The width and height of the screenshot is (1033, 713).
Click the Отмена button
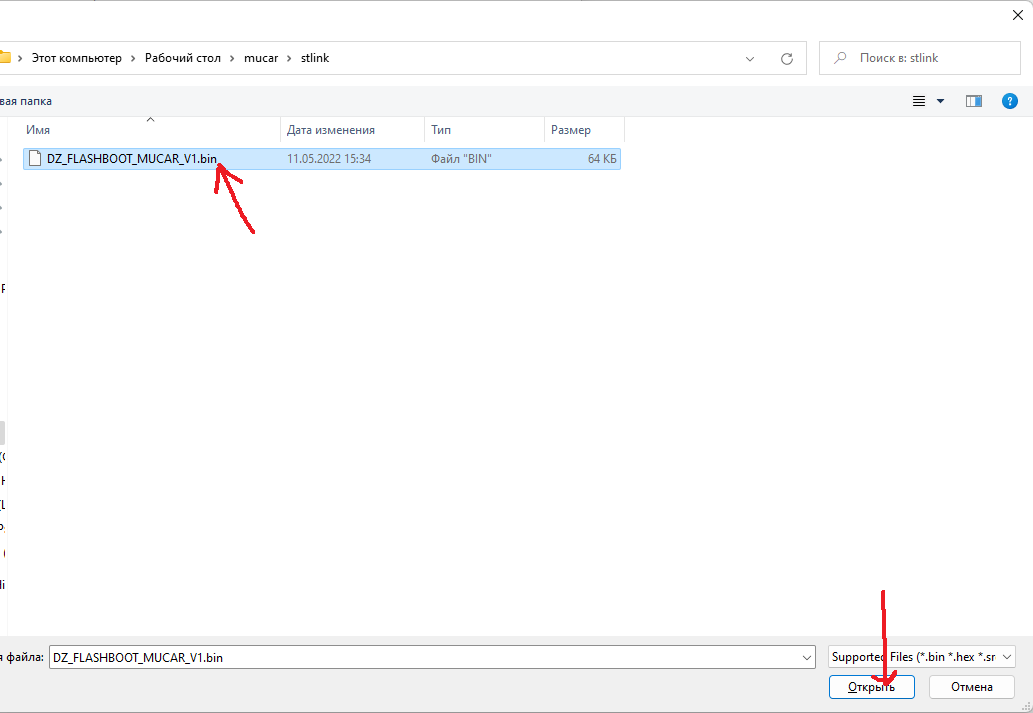[972, 687]
